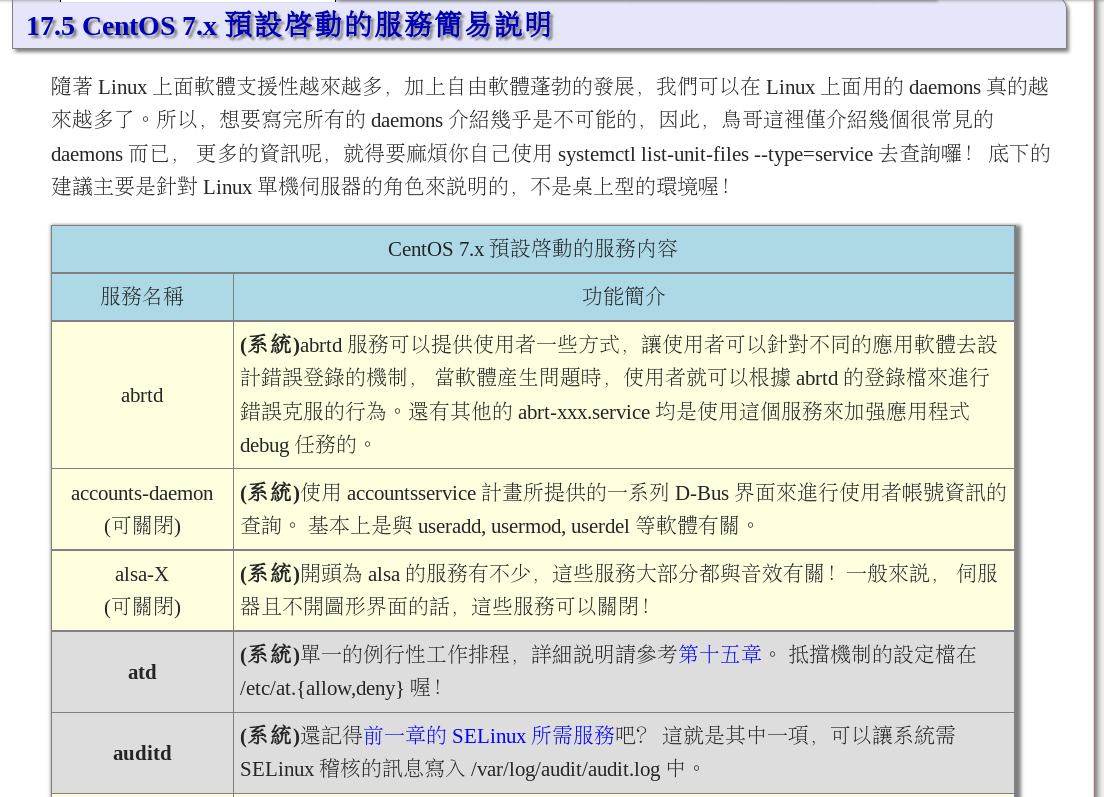Click the 17.5 CentOS 7.x section heading

289,26
